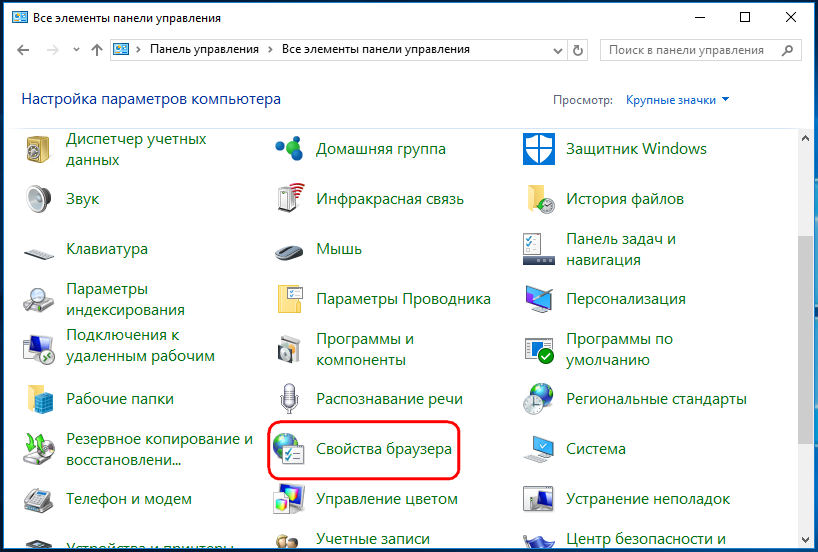Viewport: 818px width, 552px height.
Task: Open the Крупные значки view dropdown
Action: [x=677, y=100]
